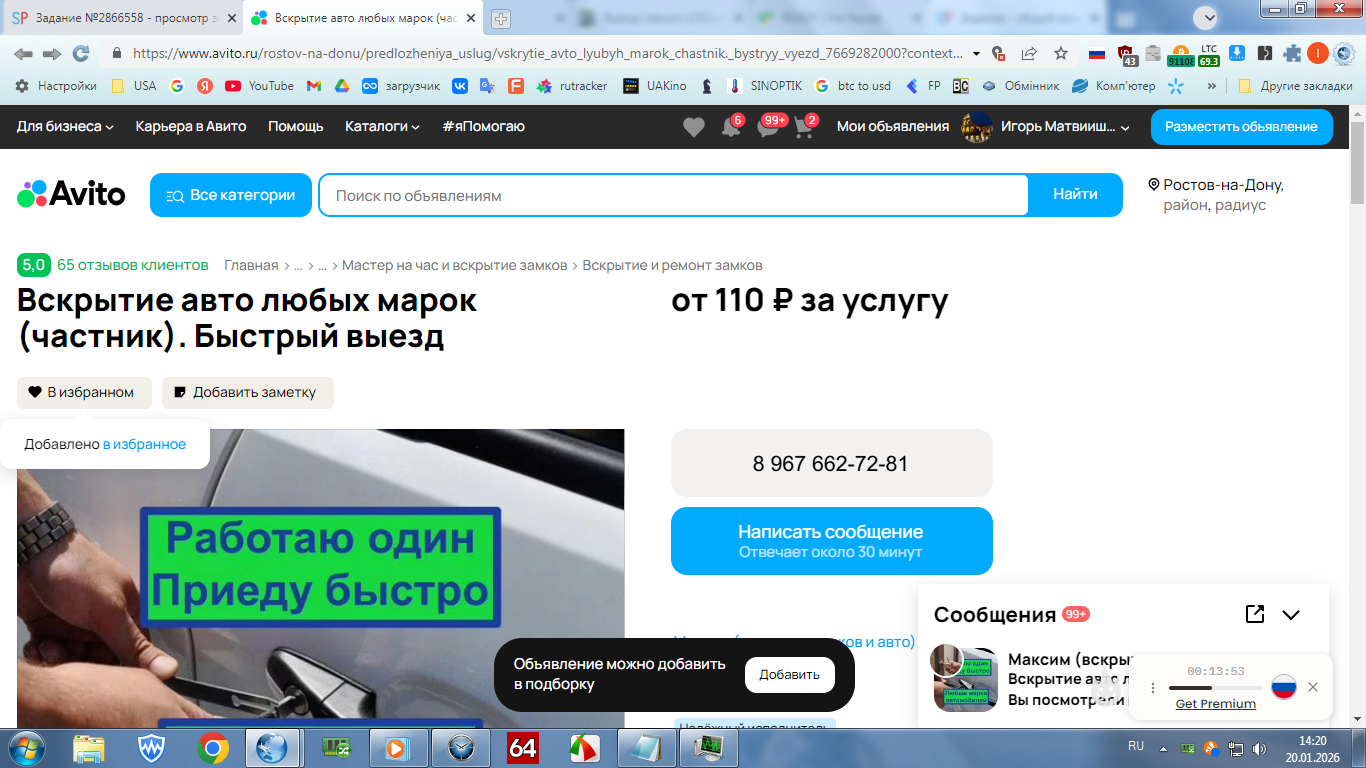The image size is (1366, 768).
Task: Click the timer progress bar in VPN widget
Action: pos(1216,688)
